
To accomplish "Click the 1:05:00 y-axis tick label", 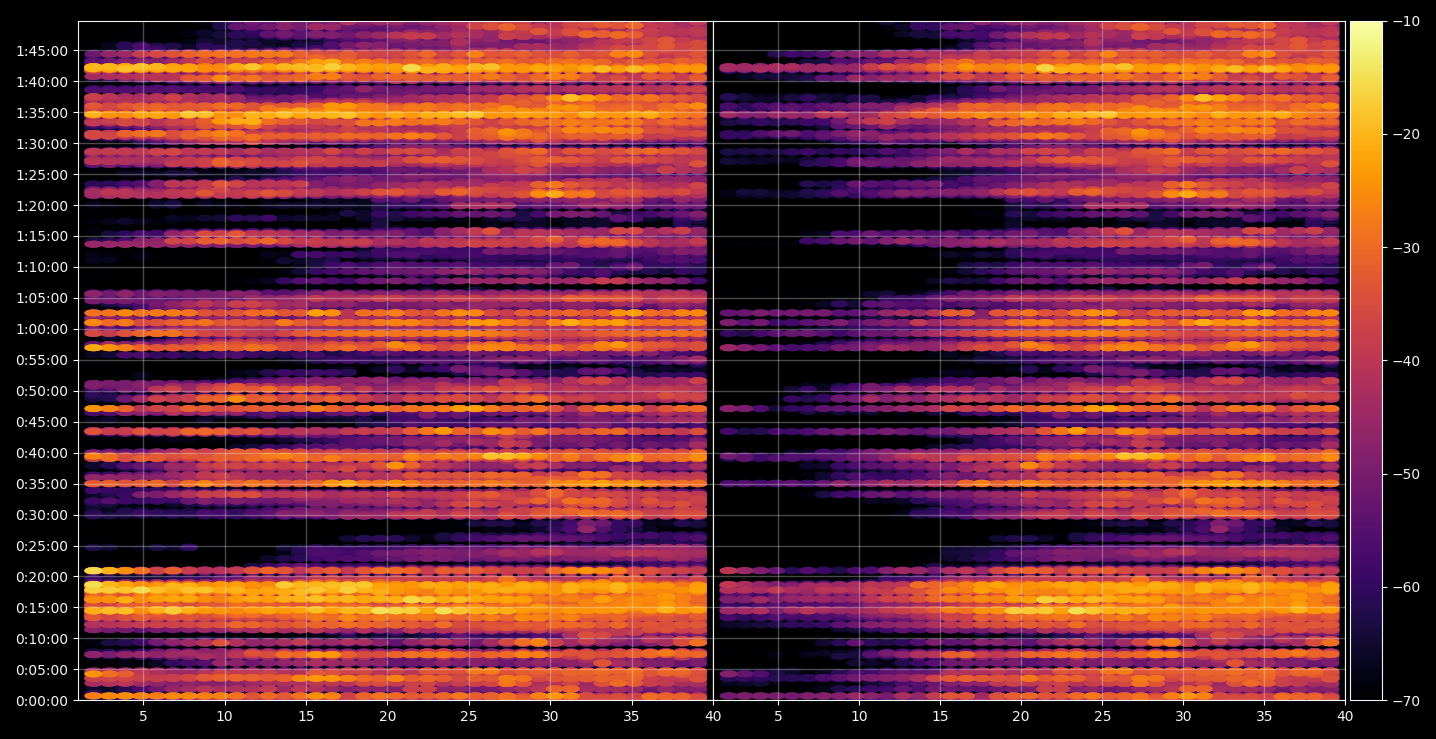I will 42,298.
